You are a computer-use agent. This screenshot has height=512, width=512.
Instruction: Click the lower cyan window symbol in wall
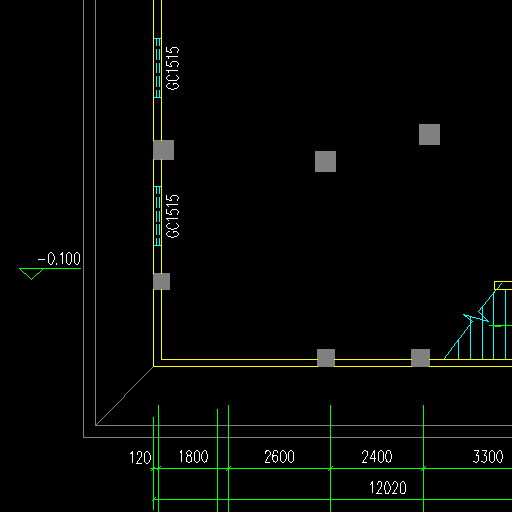[x=158, y=216]
